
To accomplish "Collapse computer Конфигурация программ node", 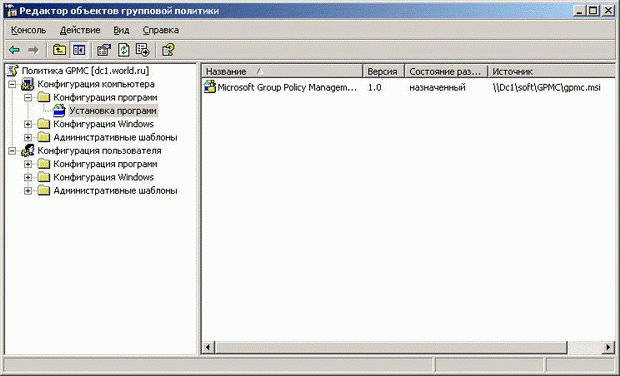I will click(x=28, y=97).
